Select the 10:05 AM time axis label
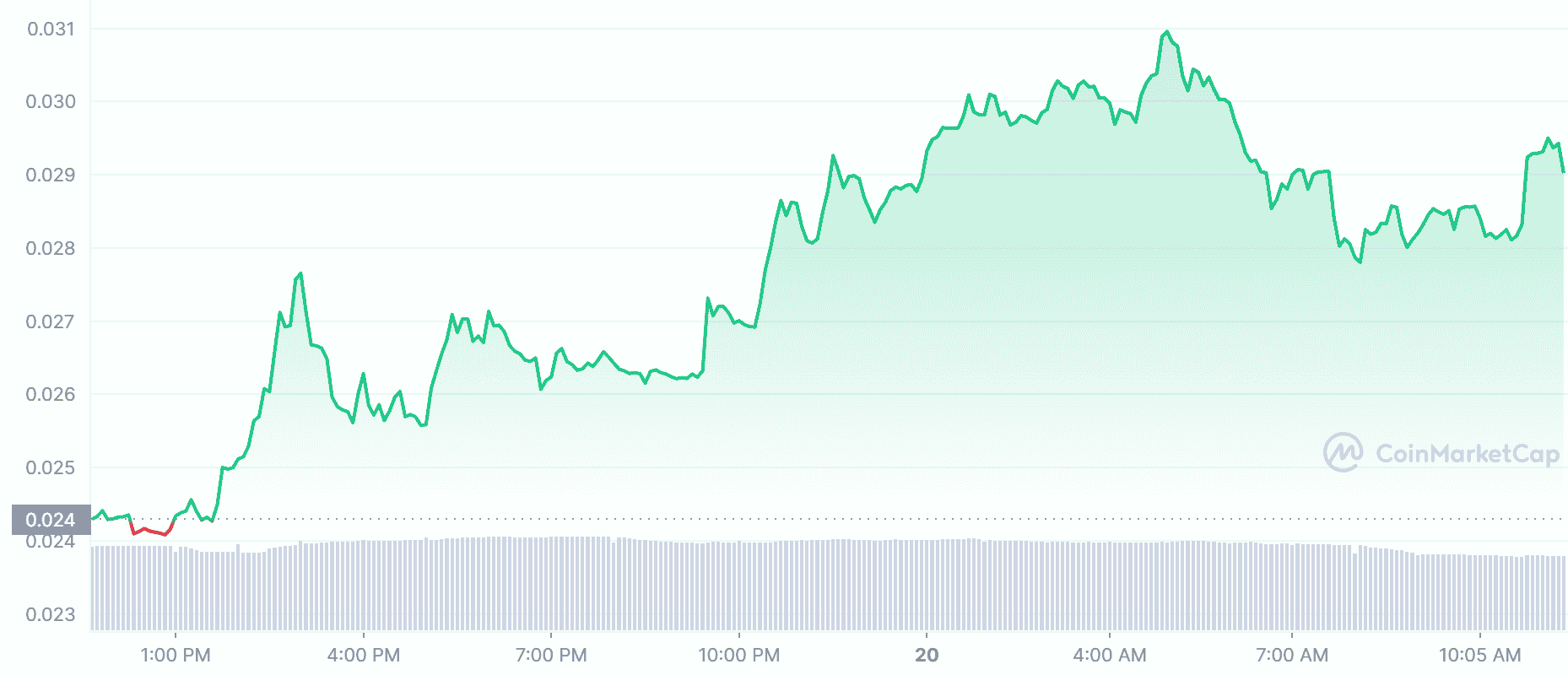1568x675 pixels. 1480,655
